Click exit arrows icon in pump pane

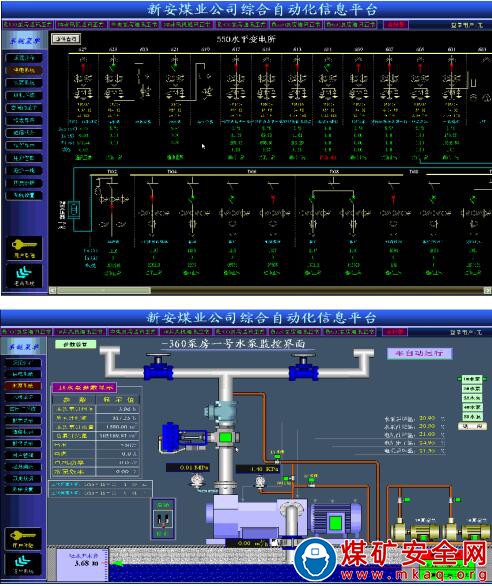pos(23,564)
